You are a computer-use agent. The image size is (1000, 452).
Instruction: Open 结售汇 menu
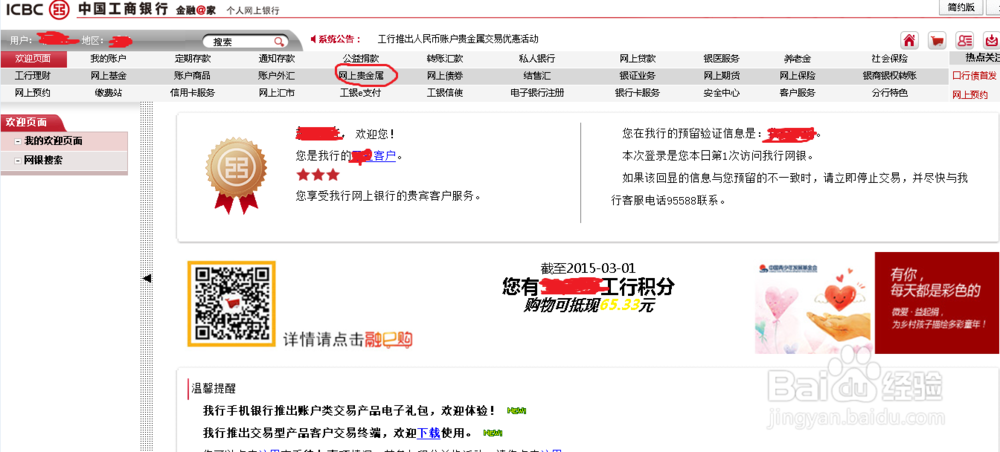point(537,76)
